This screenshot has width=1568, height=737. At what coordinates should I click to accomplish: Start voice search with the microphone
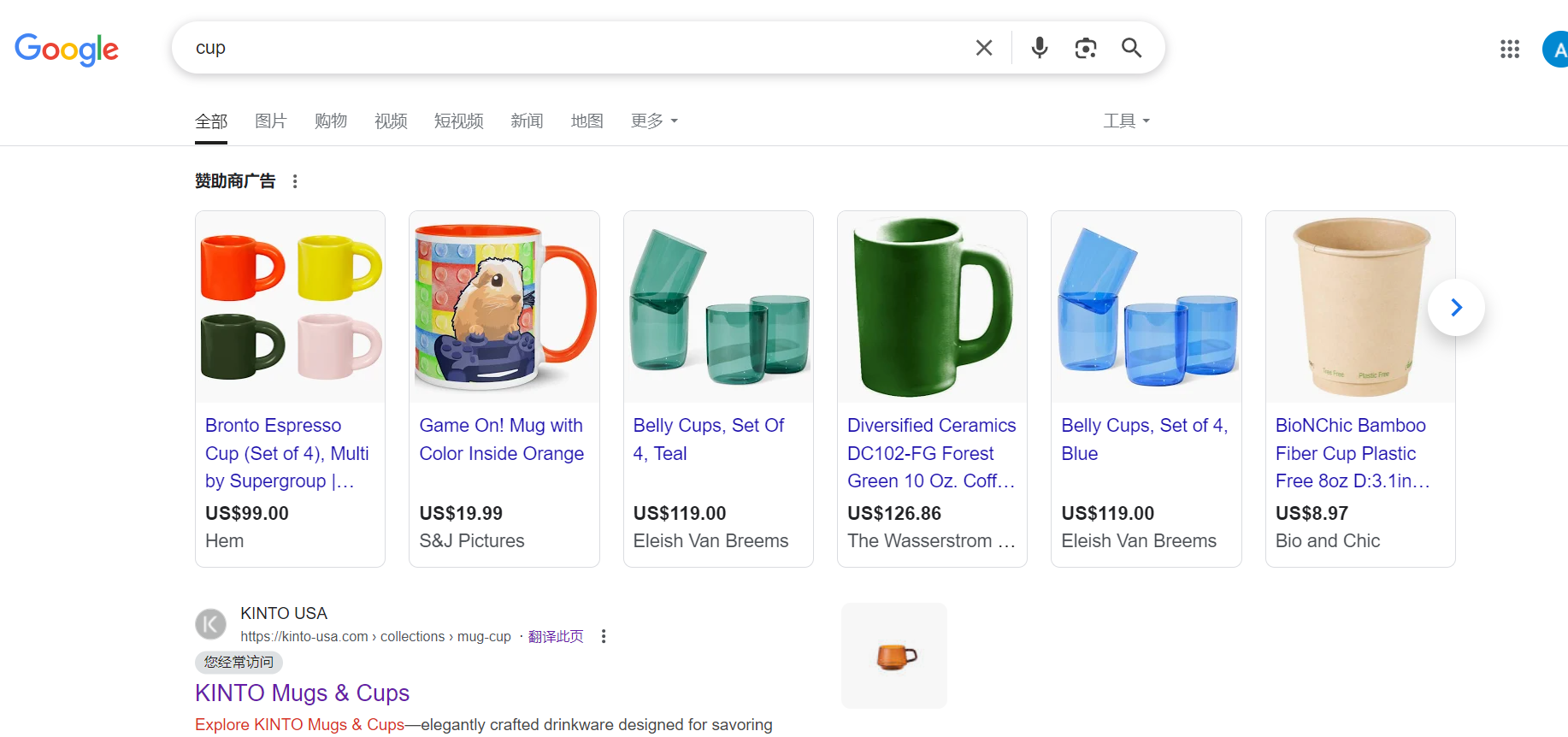point(1040,48)
